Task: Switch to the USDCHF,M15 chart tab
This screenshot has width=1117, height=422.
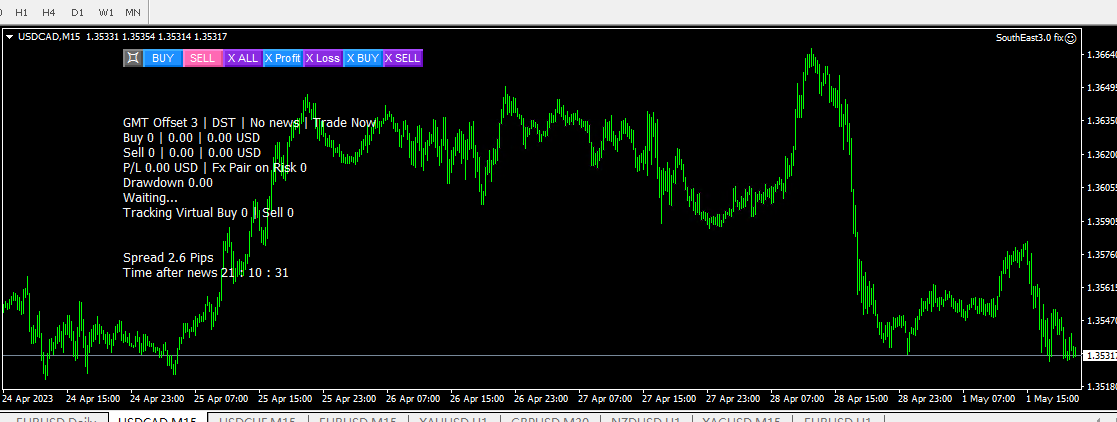Action: pos(257,418)
